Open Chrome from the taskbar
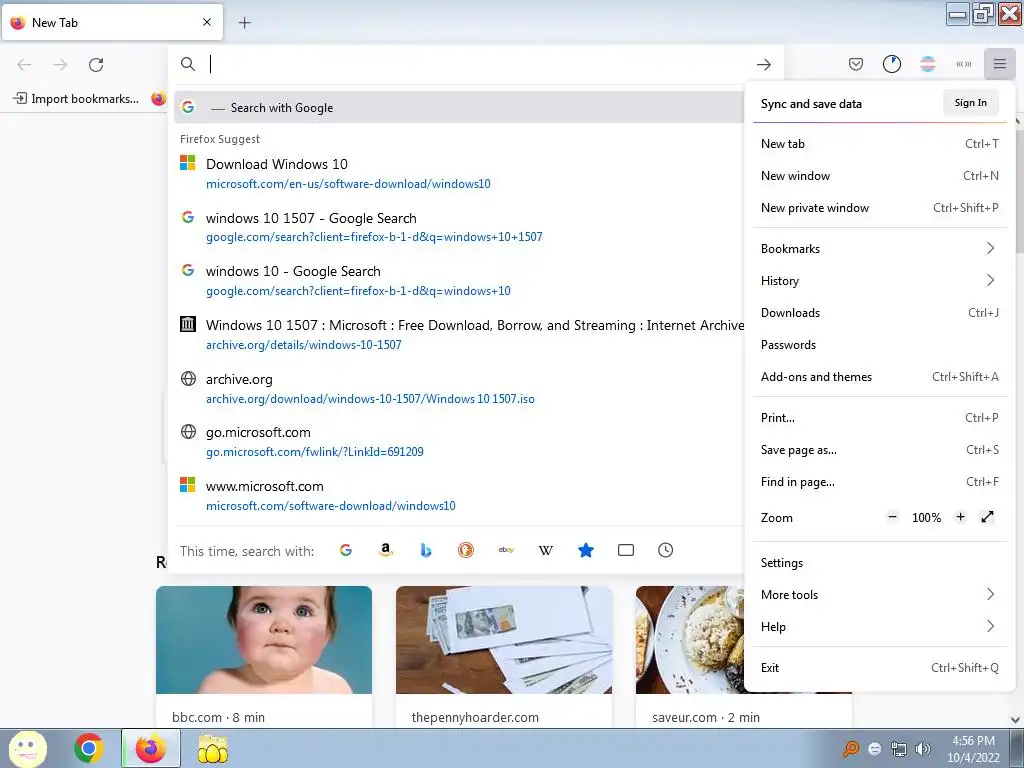The image size is (1024, 768). click(89, 748)
